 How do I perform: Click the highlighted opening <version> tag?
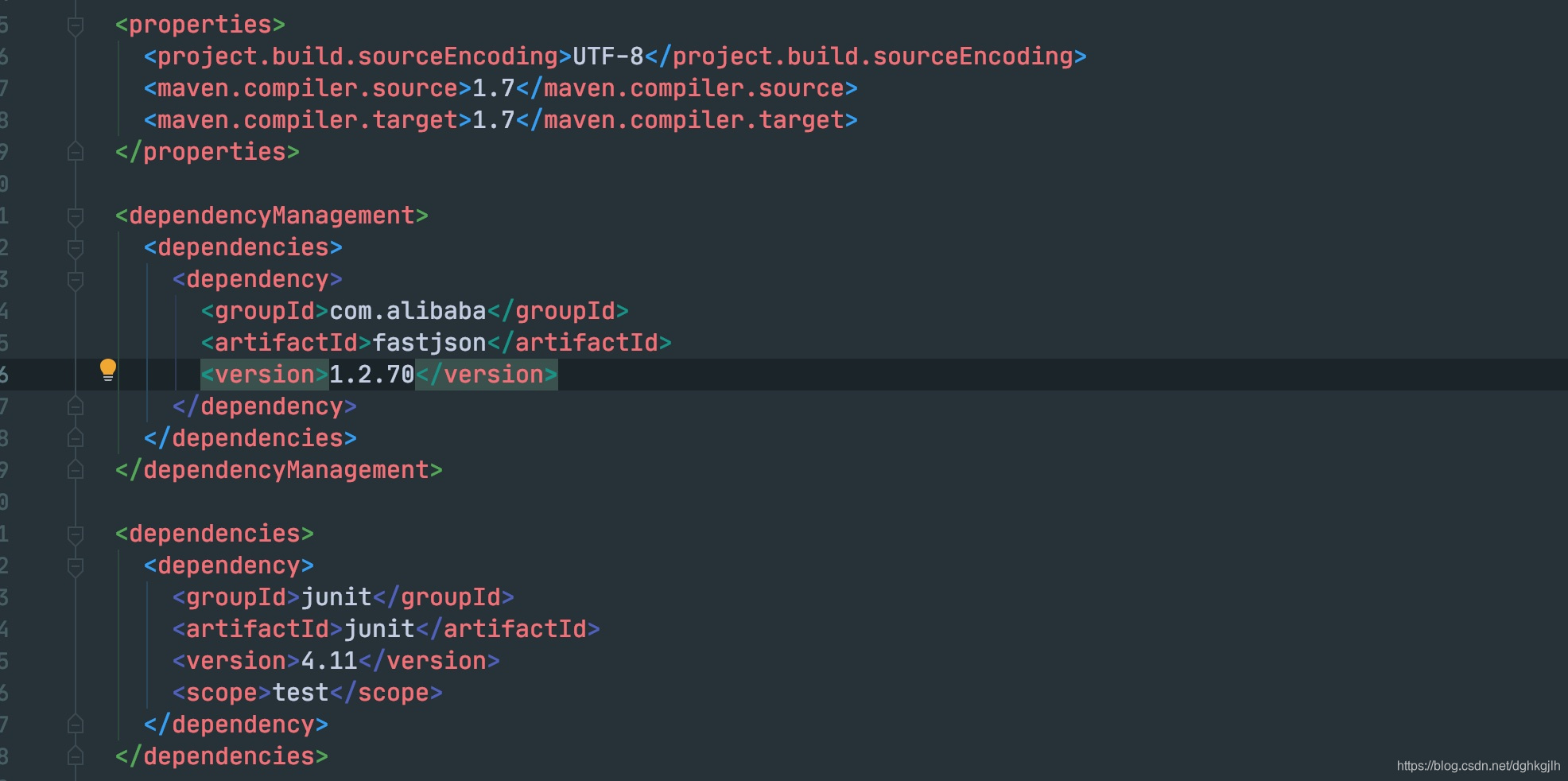tap(264, 375)
